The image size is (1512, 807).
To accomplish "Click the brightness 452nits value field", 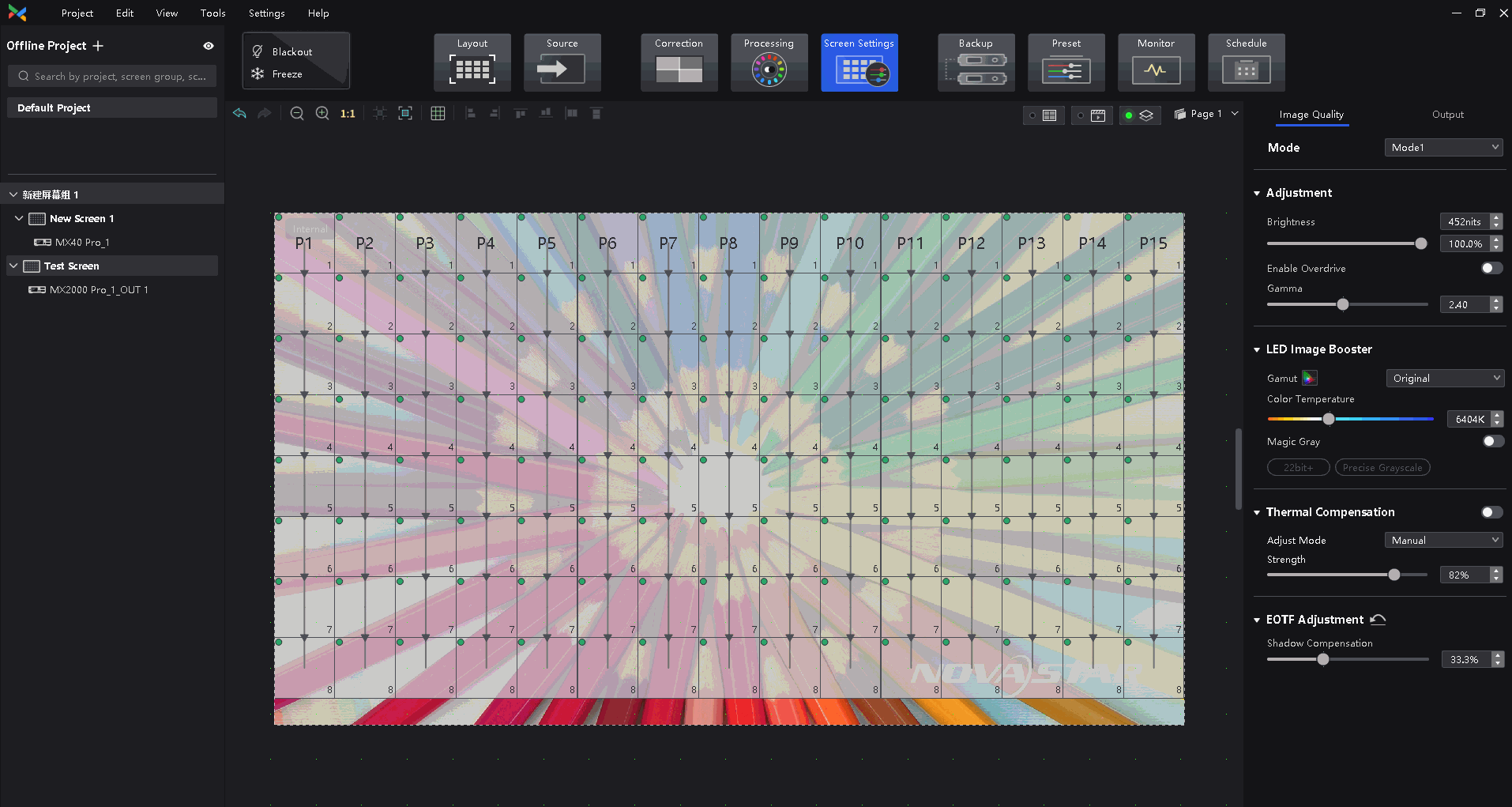I will coord(1465,222).
